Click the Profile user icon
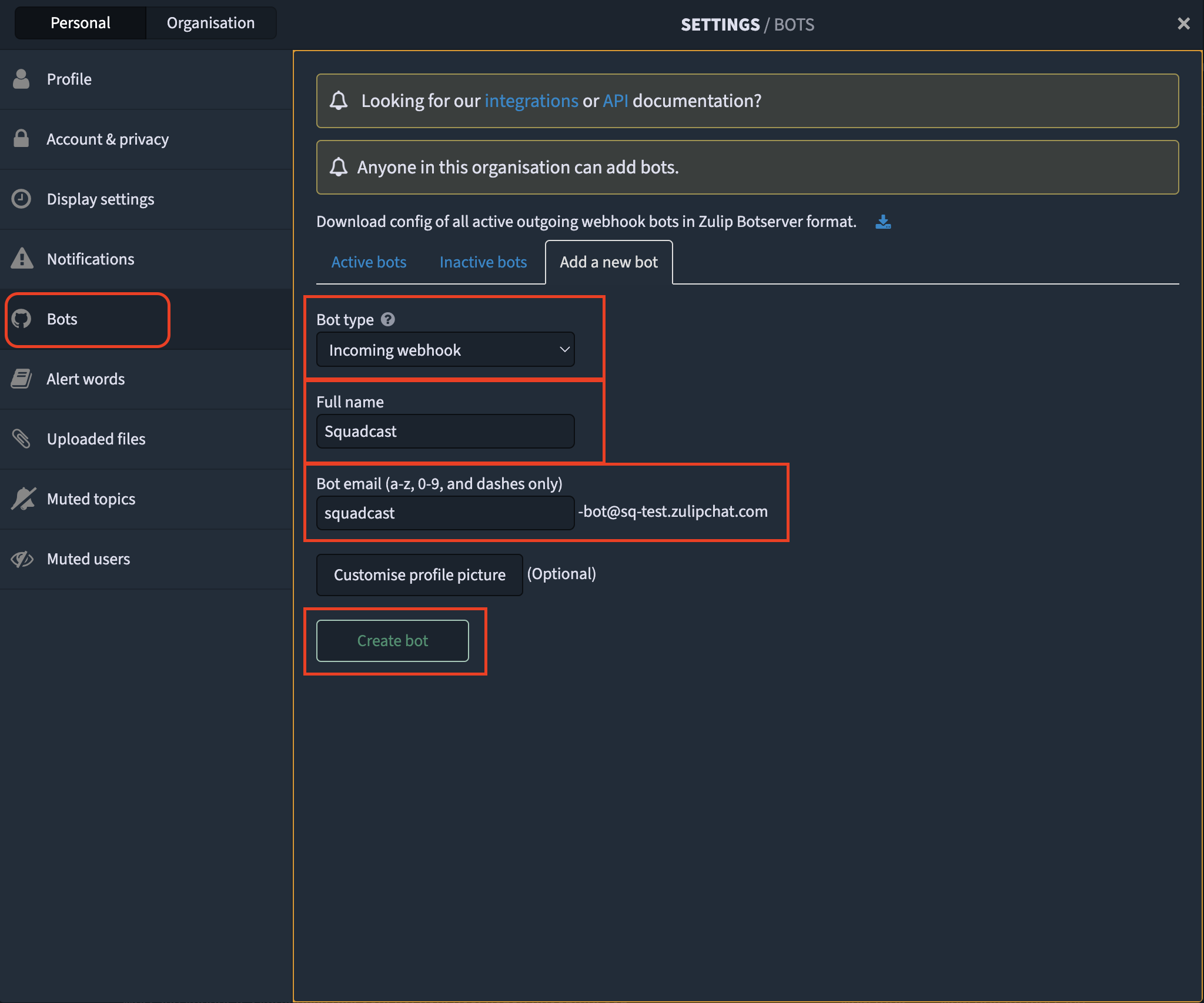The height and width of the screenshot is (1003, 1204). [x=21, y=79]
